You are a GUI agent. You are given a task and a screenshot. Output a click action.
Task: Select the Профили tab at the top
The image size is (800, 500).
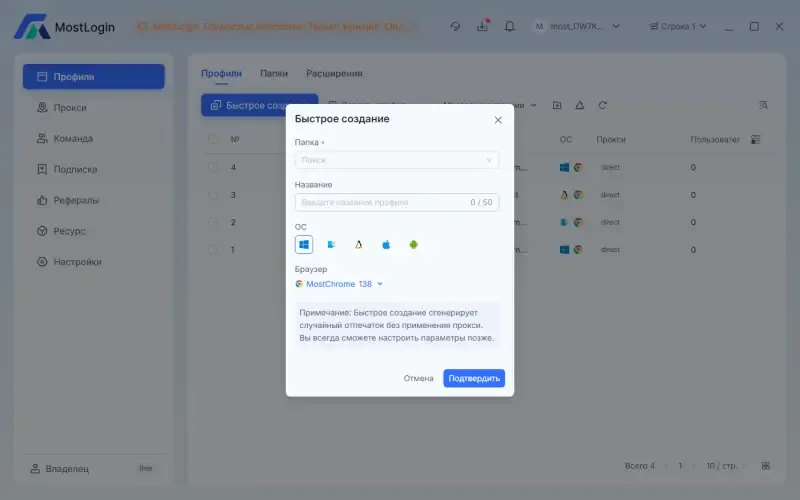(221, 73)
